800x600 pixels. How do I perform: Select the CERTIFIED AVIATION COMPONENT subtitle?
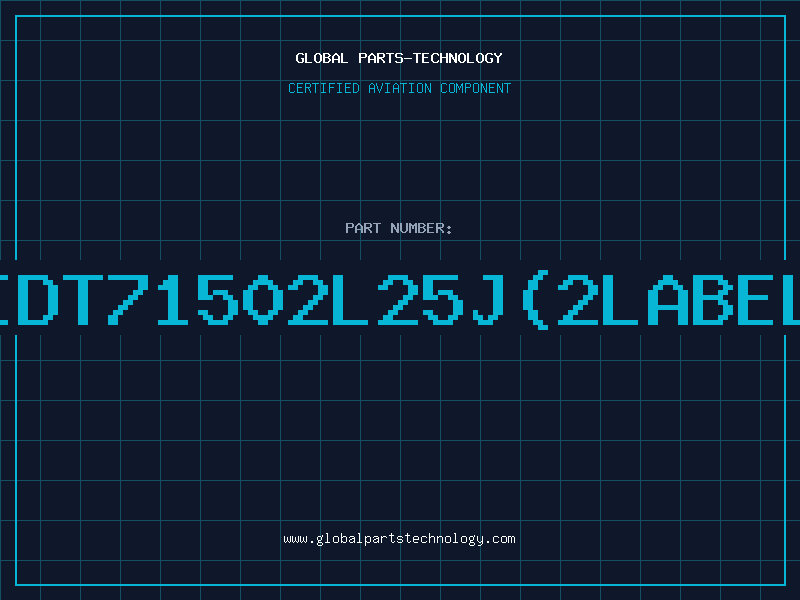click(x=399, y=88)
